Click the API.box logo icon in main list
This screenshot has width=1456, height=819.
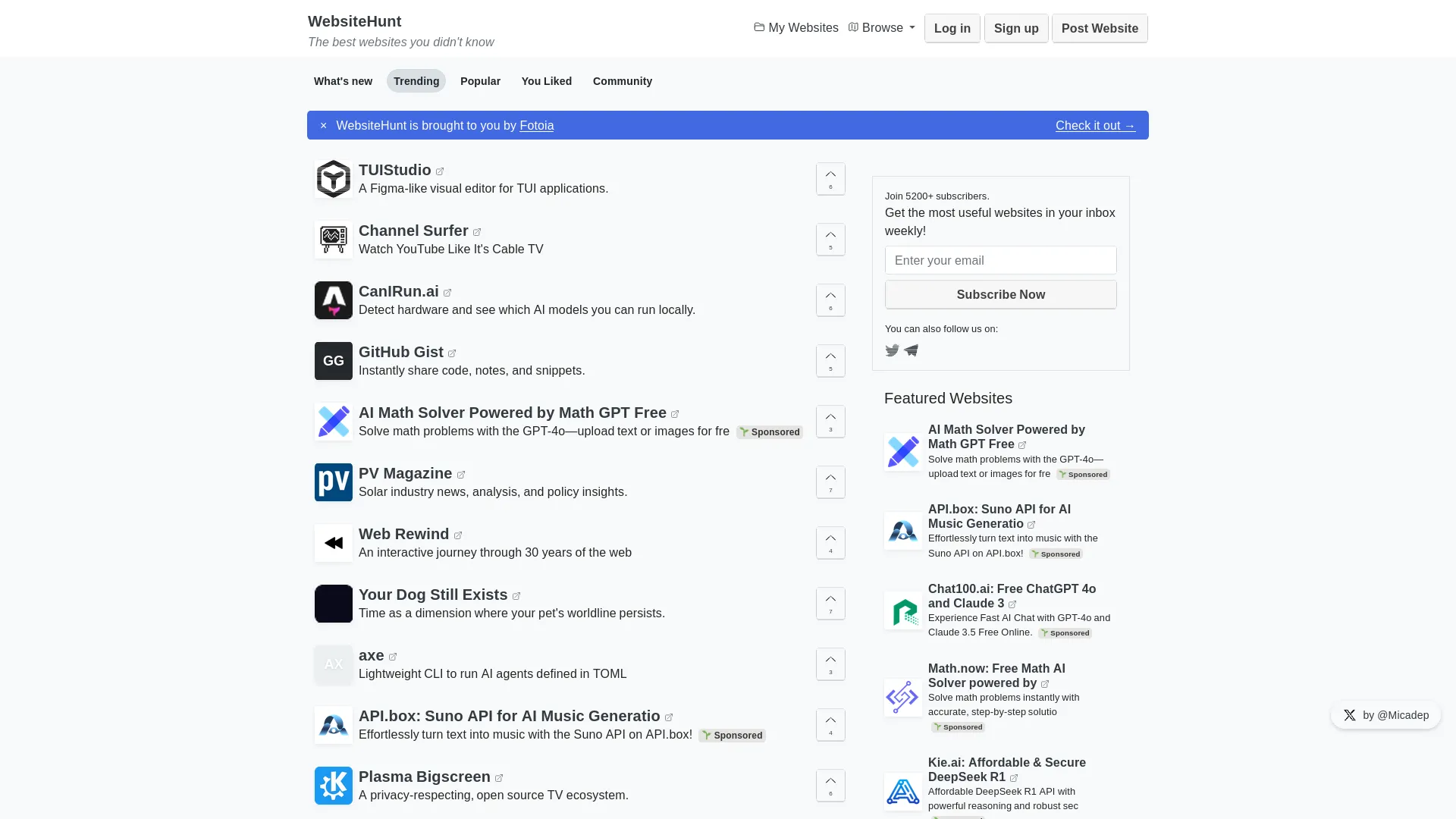click(x=334, y=725)
